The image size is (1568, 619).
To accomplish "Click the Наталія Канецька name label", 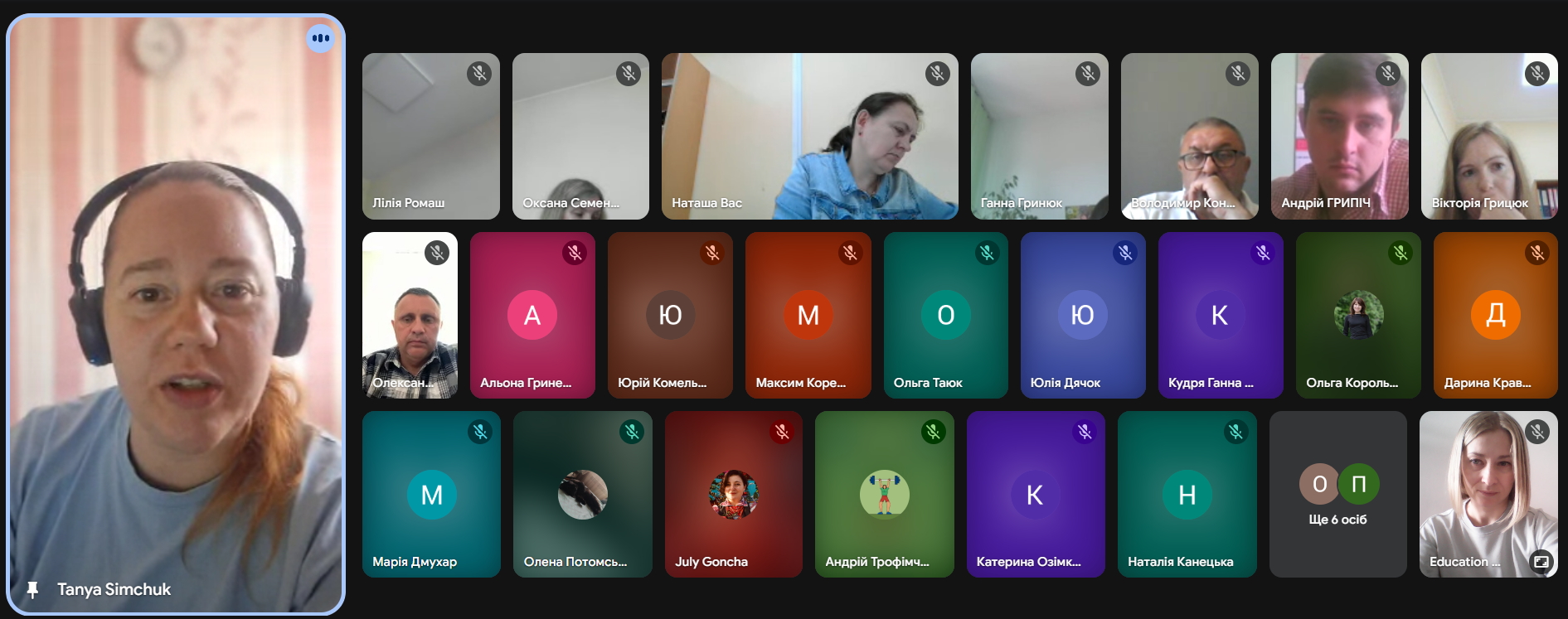I will 1180,562.
